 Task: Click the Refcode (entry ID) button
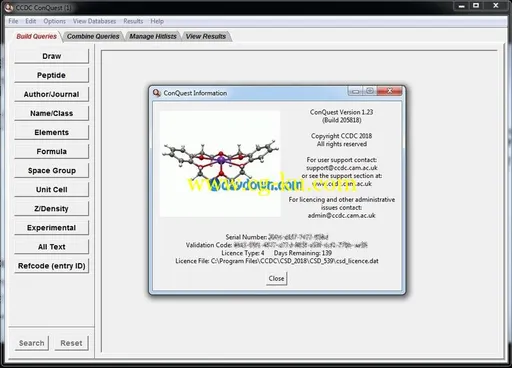(x=52, y=266)
